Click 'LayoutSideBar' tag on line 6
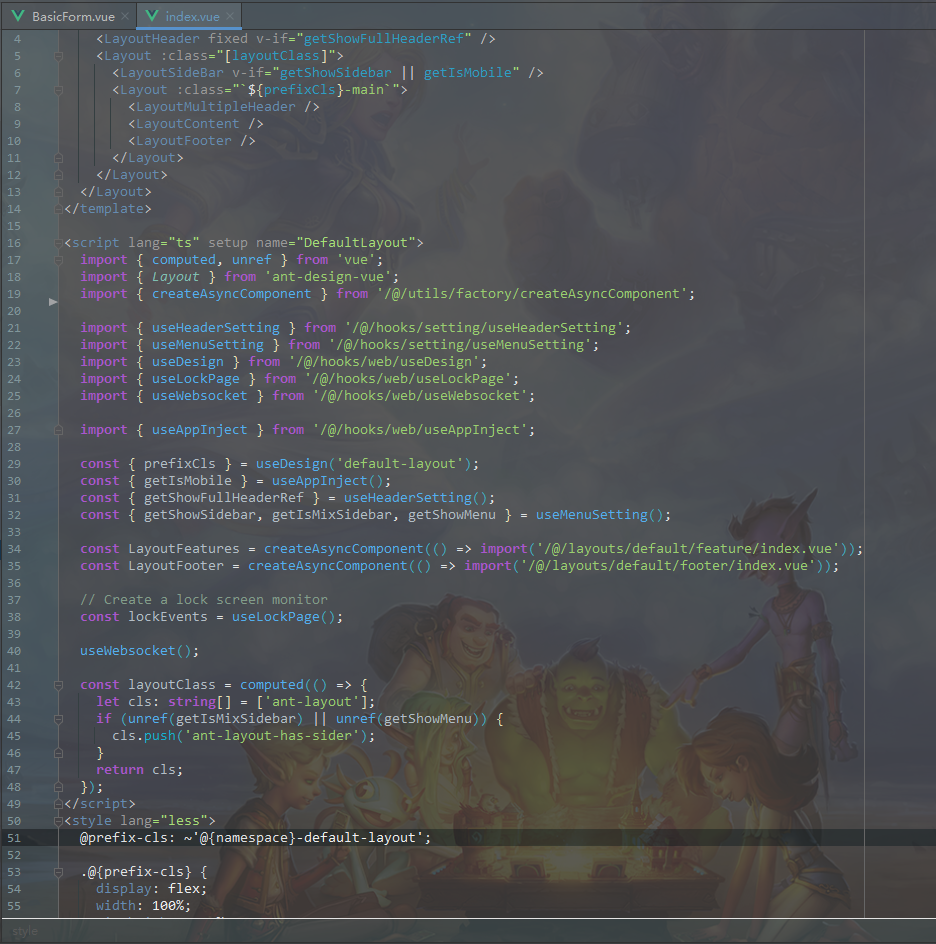Screen dimensions: 936x944 [172, 73]
